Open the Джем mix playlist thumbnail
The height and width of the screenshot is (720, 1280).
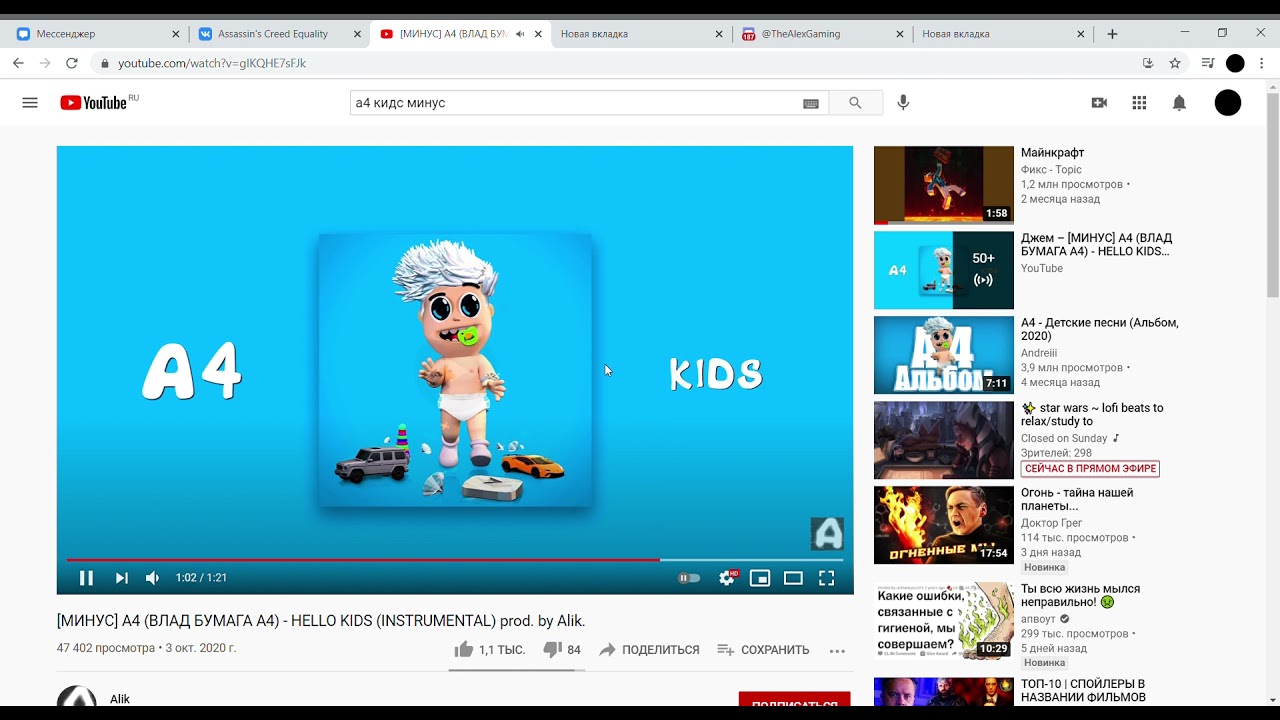coord(944,270)
